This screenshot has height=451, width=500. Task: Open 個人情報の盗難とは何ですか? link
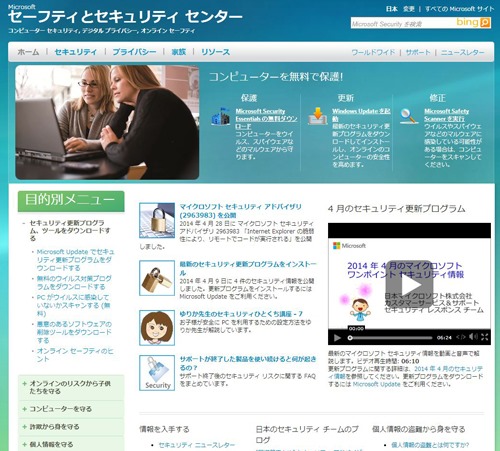tap(430, 445)
